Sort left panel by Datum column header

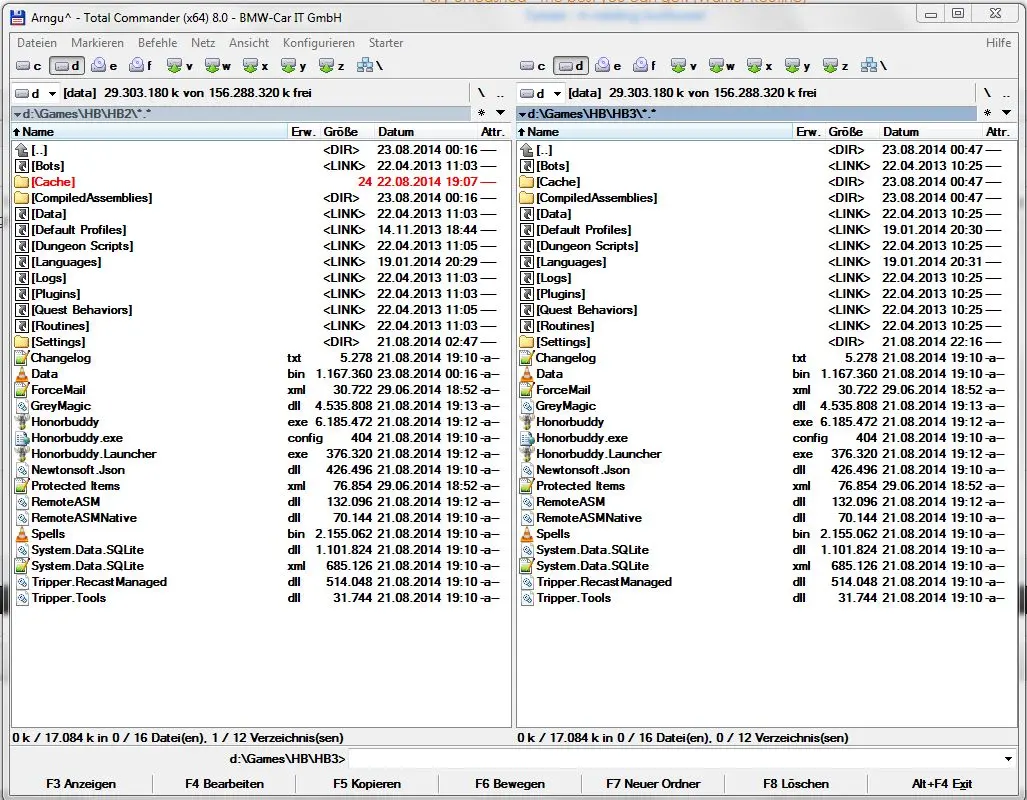426,132
